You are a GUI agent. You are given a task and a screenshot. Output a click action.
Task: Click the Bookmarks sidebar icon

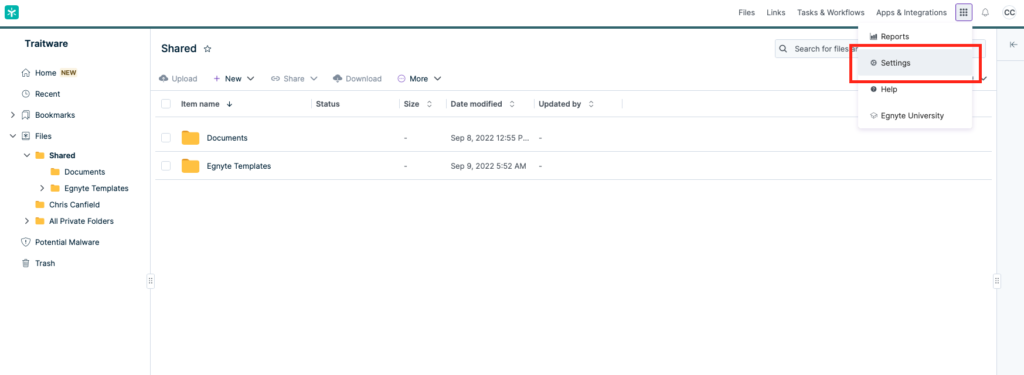coord(26,115)
